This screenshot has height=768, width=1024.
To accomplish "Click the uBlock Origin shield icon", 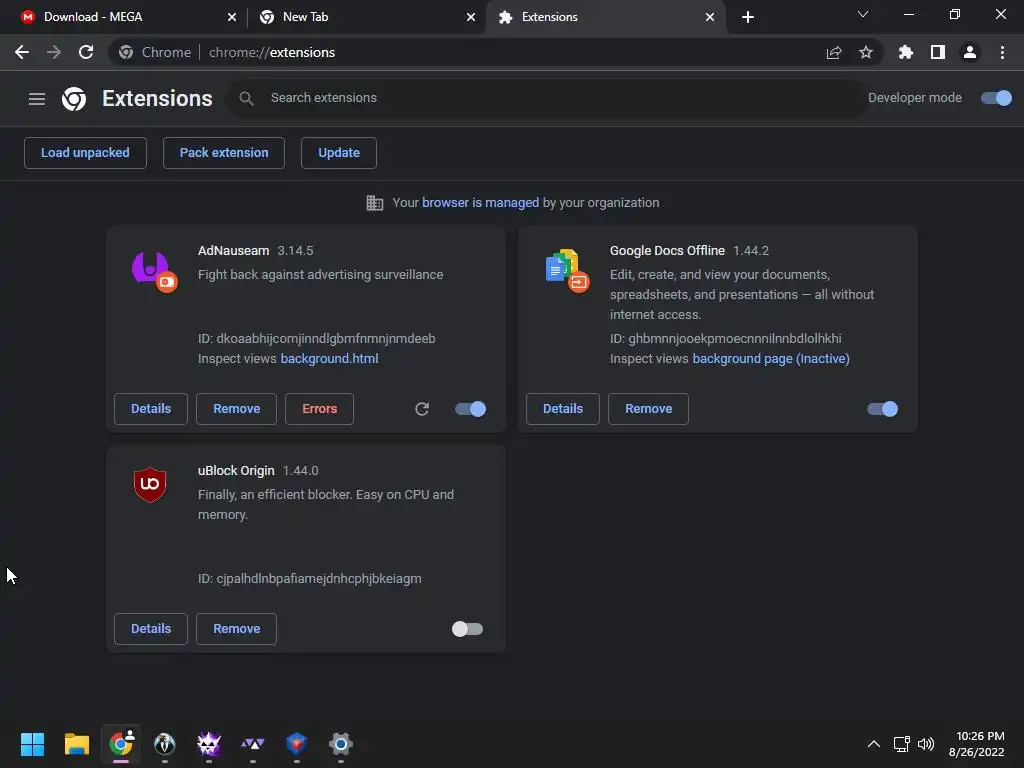I will 150,485.
